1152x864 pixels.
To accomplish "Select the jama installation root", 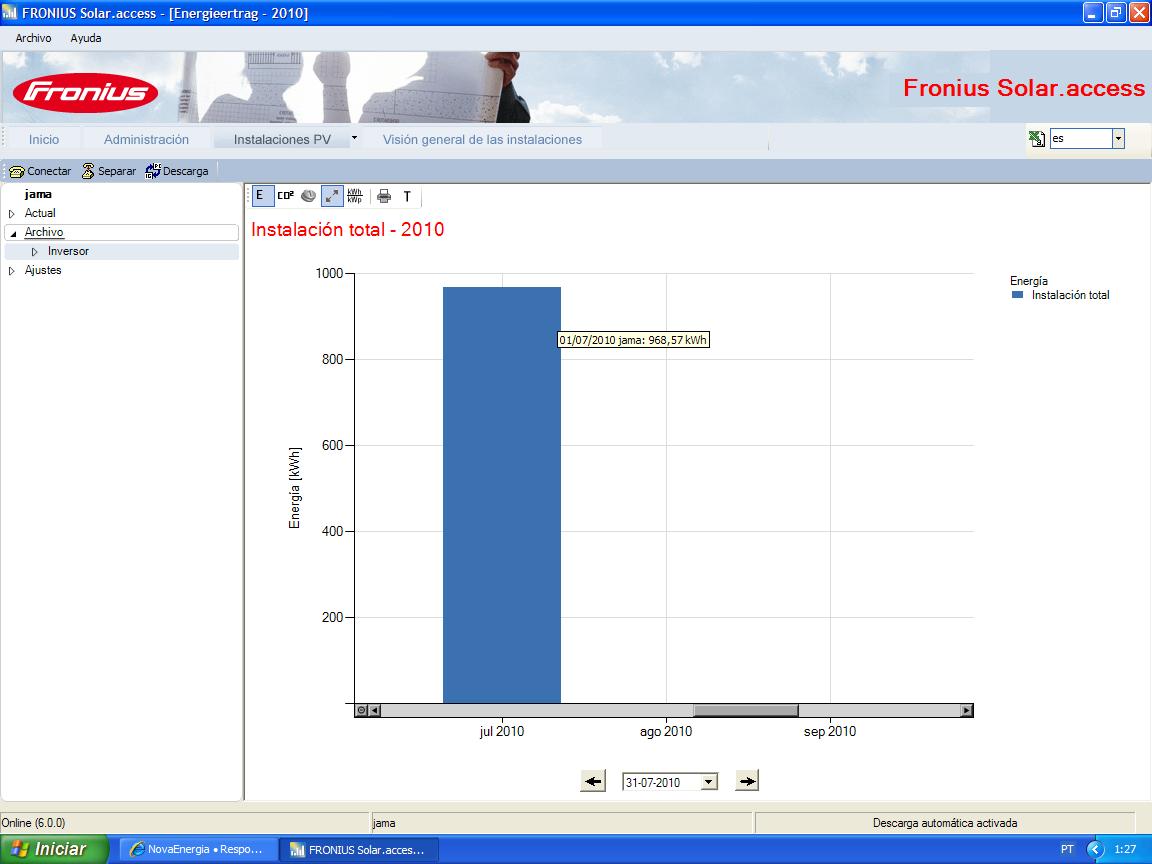I will (x=37, y=194).
